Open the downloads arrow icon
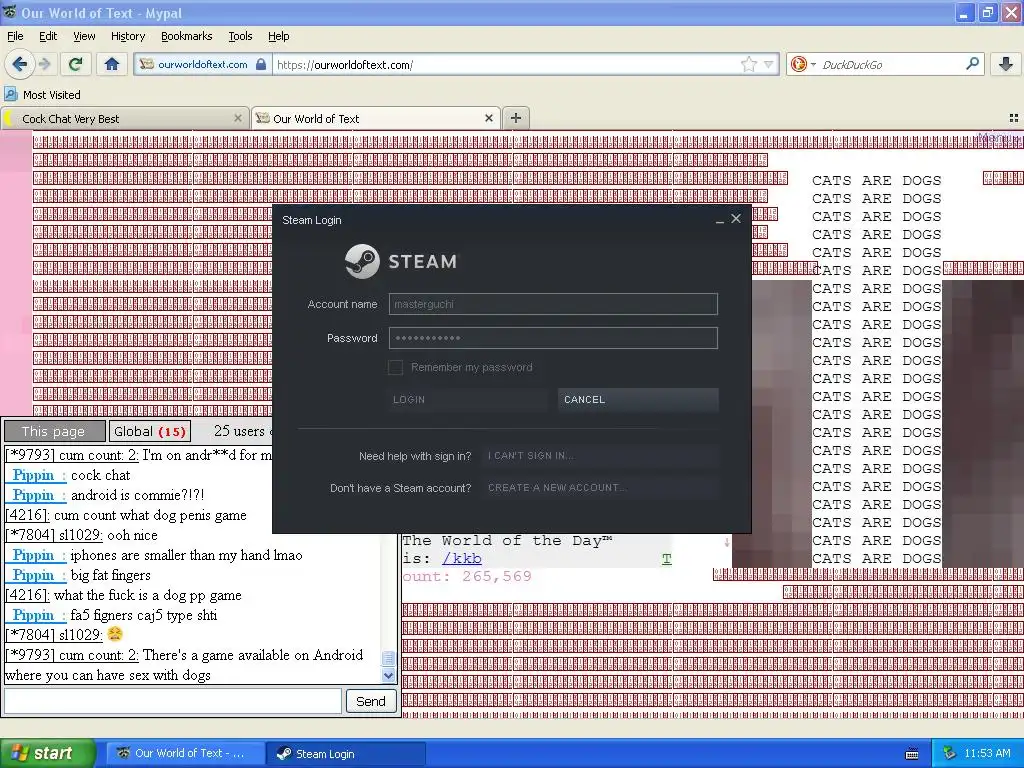1024x768 pixels. (x=1006, y=64)
